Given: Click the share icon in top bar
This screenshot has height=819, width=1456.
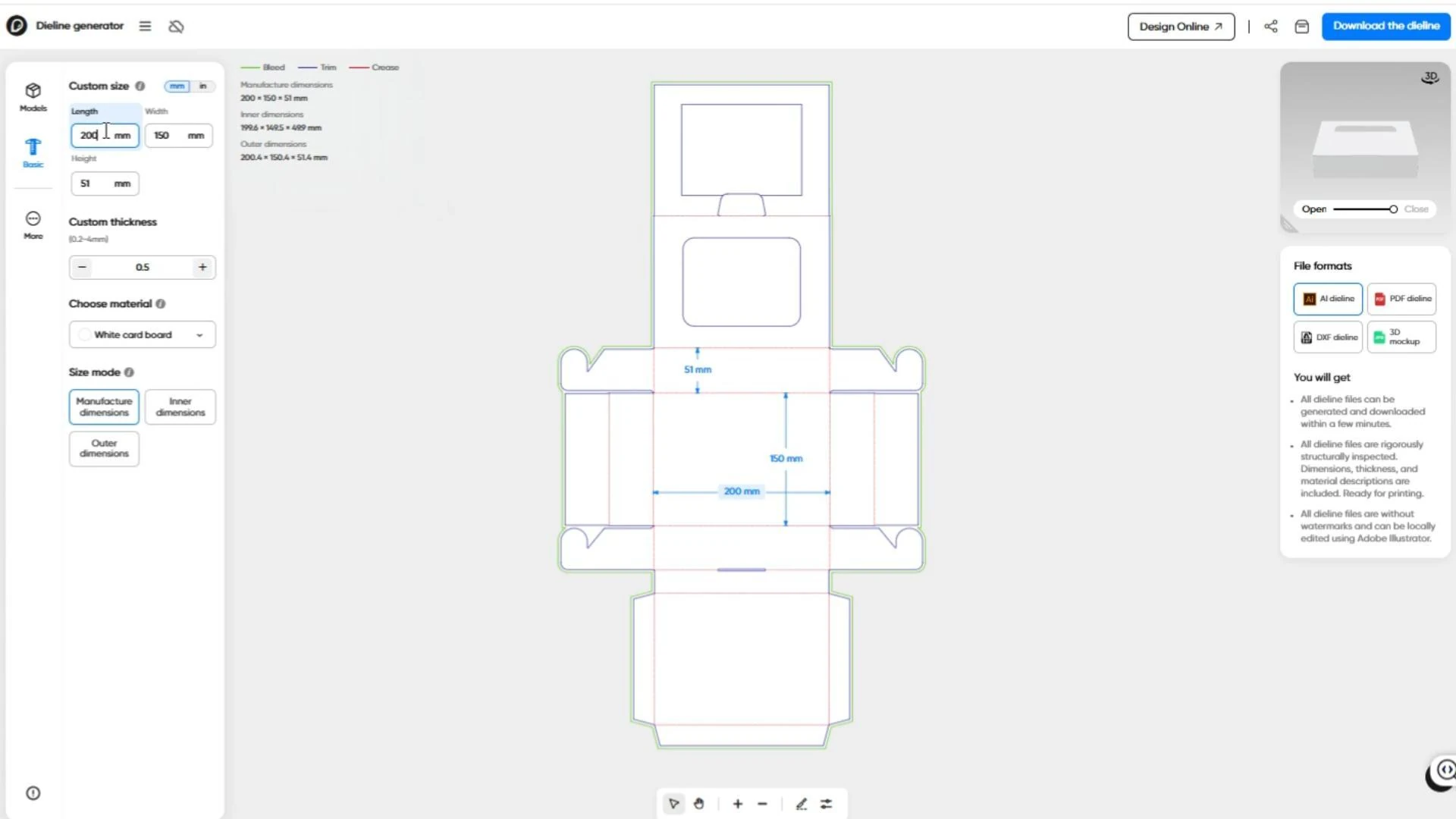Looking at the screenshot, I should [1271, 27].
